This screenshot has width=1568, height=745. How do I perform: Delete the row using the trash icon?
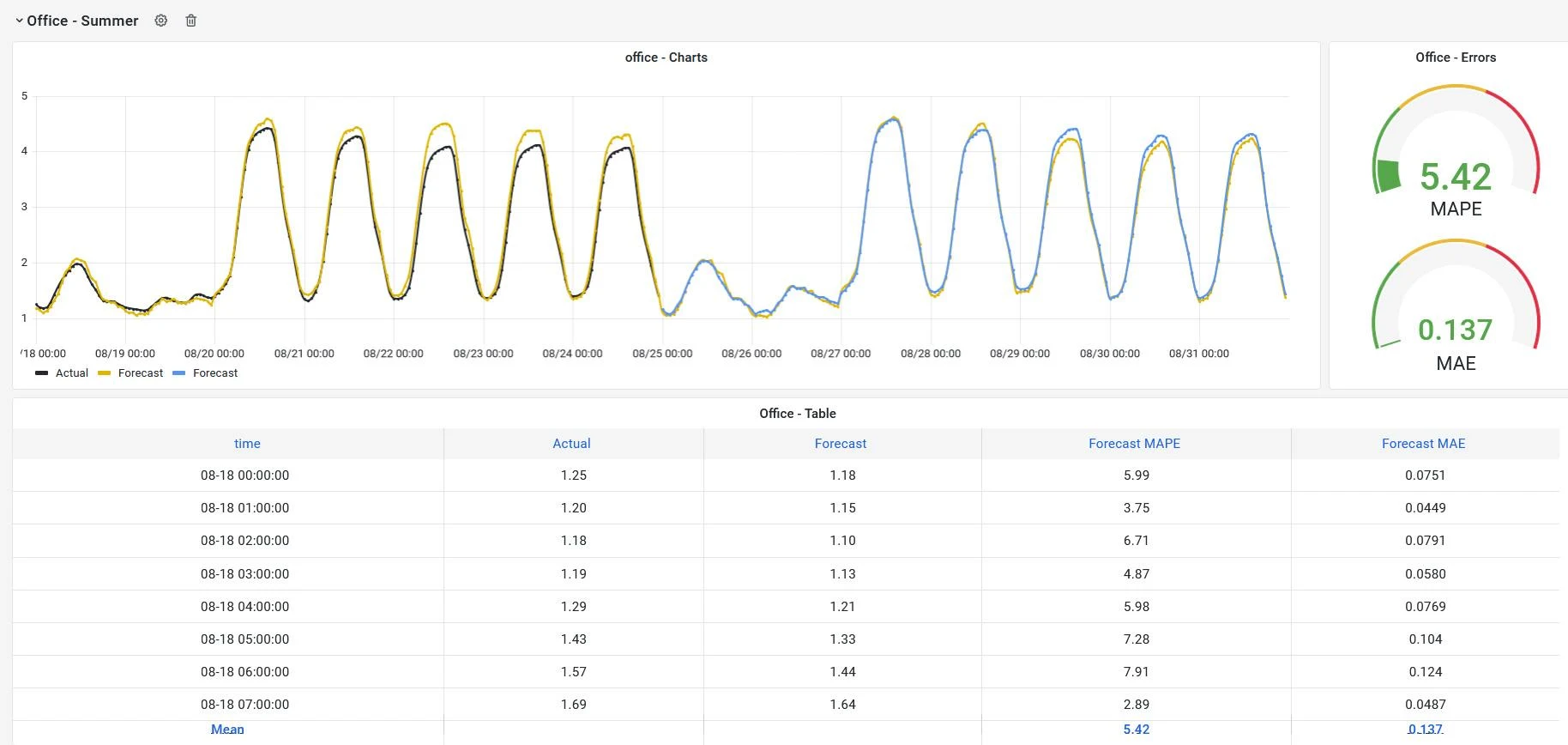pyautogui.click(x=191, y=21)
